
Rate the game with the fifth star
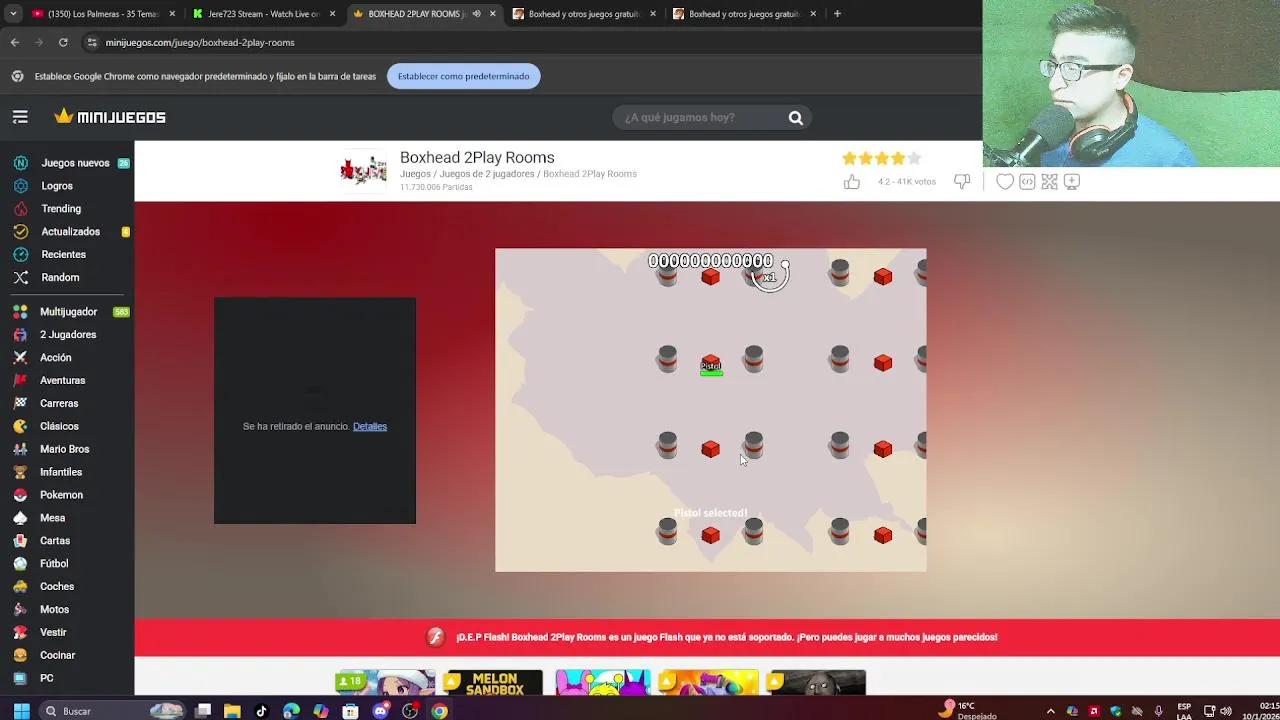coord(914,158)
